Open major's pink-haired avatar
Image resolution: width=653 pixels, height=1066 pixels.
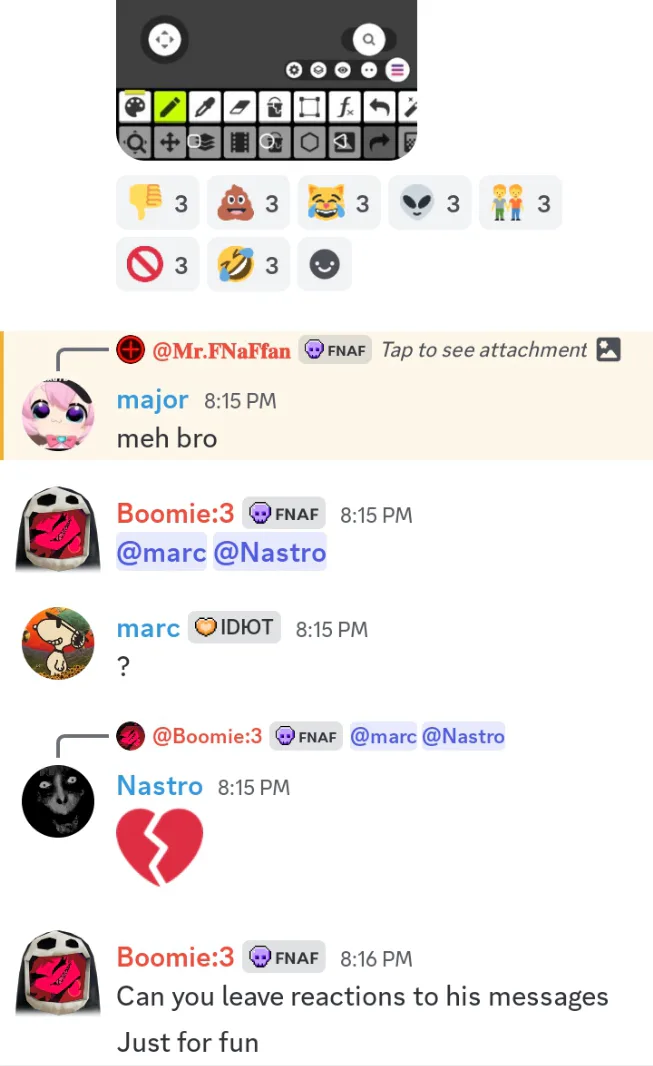(58, 415)
